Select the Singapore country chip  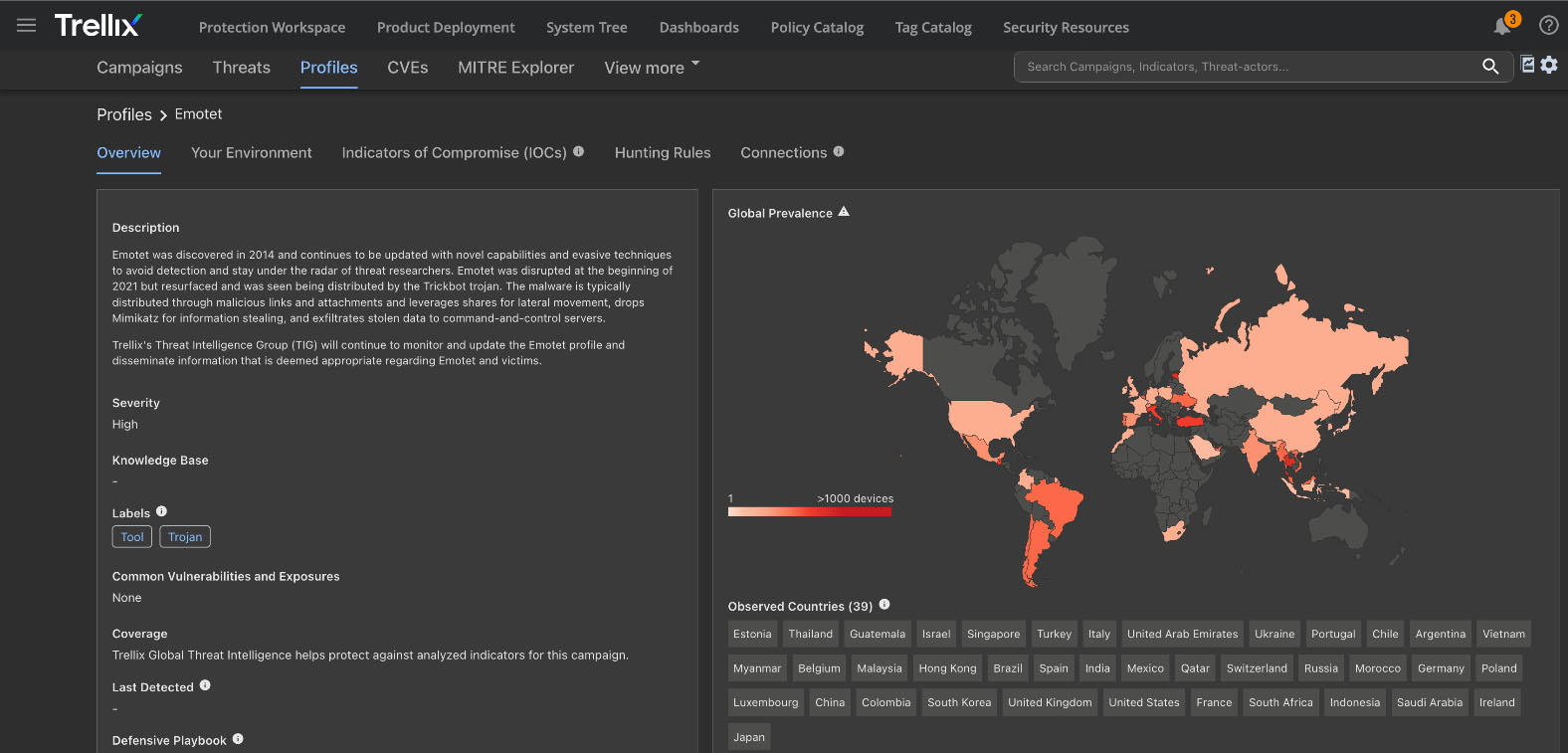[x=994, y=635]
